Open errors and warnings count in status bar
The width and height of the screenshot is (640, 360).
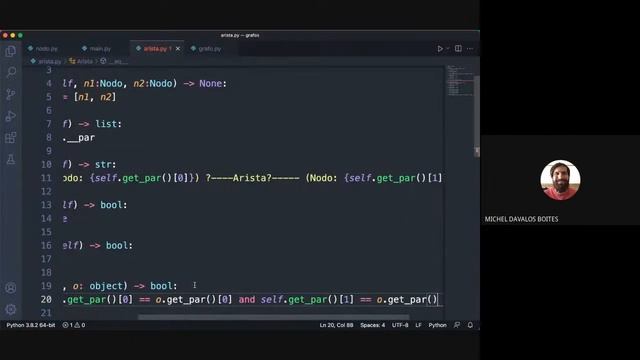coord(74,325)
